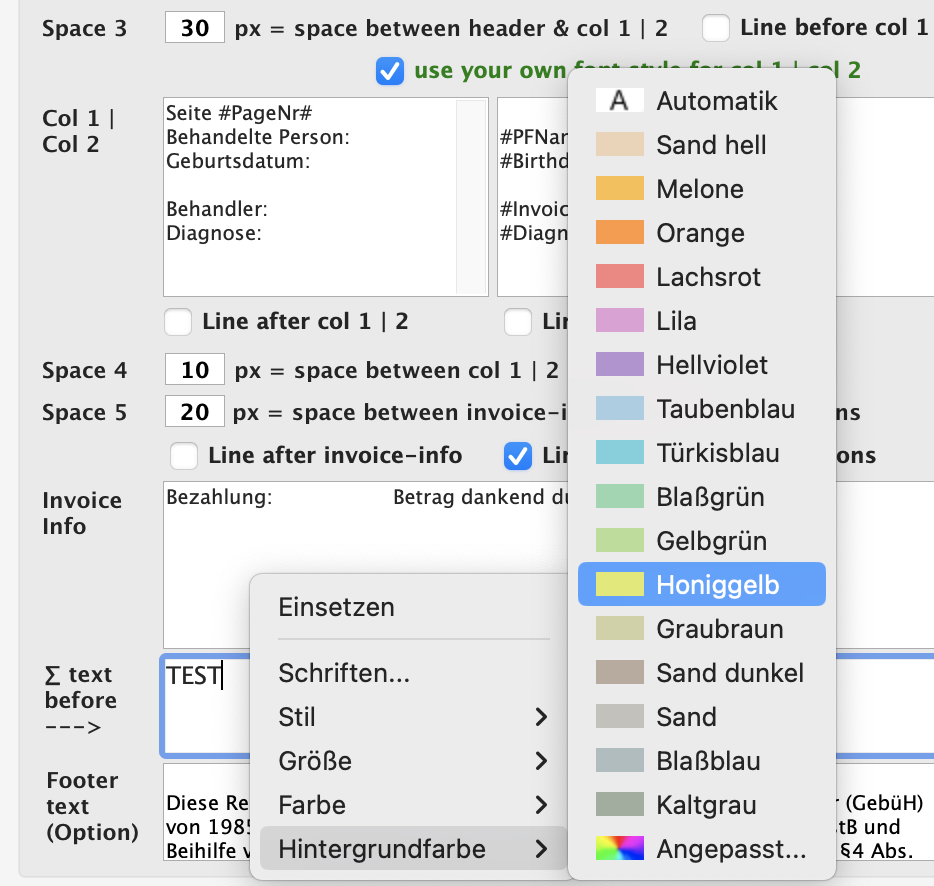Enable 'Line before col 1' checkbox
This screenshot has width=934, height=886.
click(716, 28)
